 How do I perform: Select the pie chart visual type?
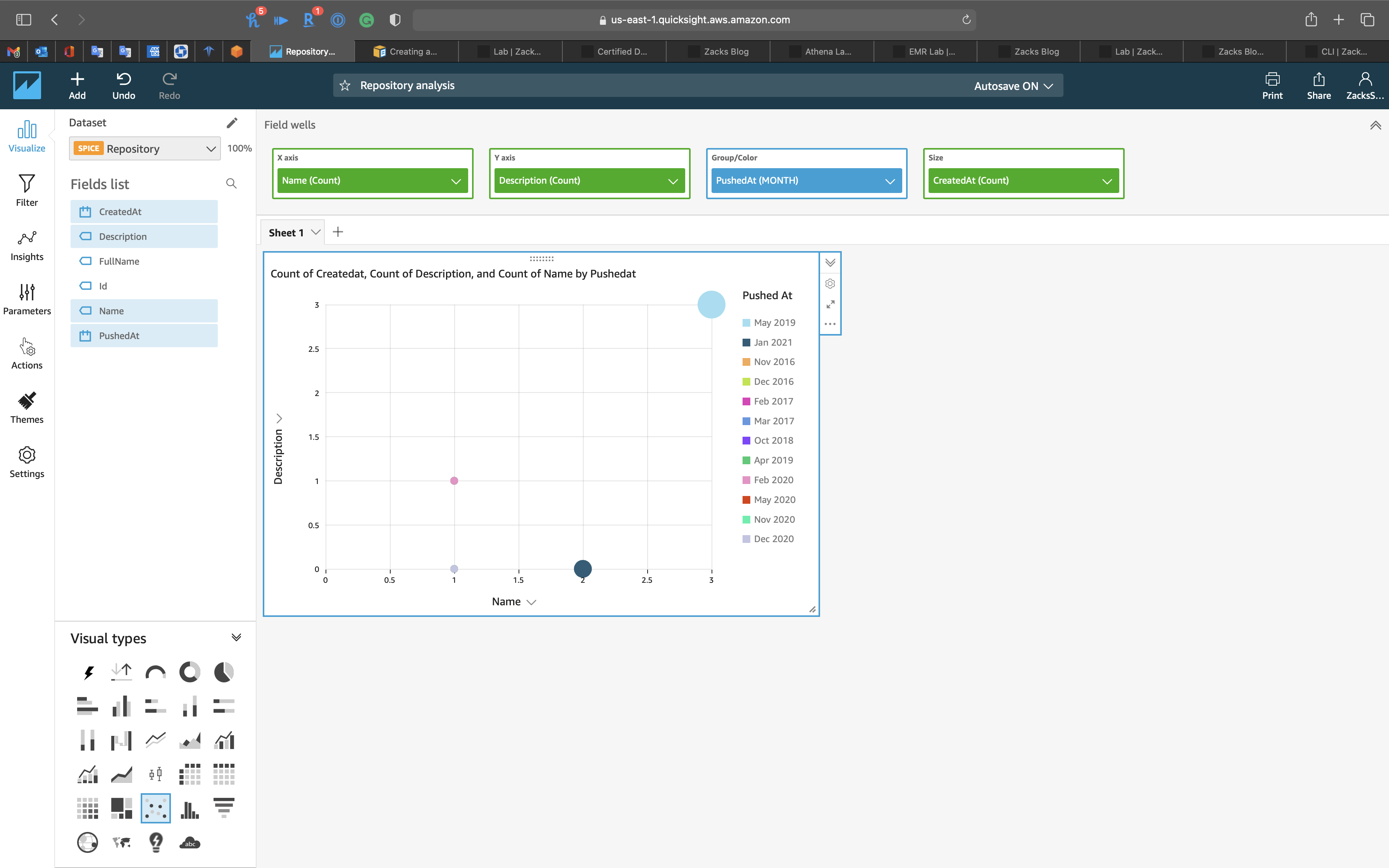[224, 672]
